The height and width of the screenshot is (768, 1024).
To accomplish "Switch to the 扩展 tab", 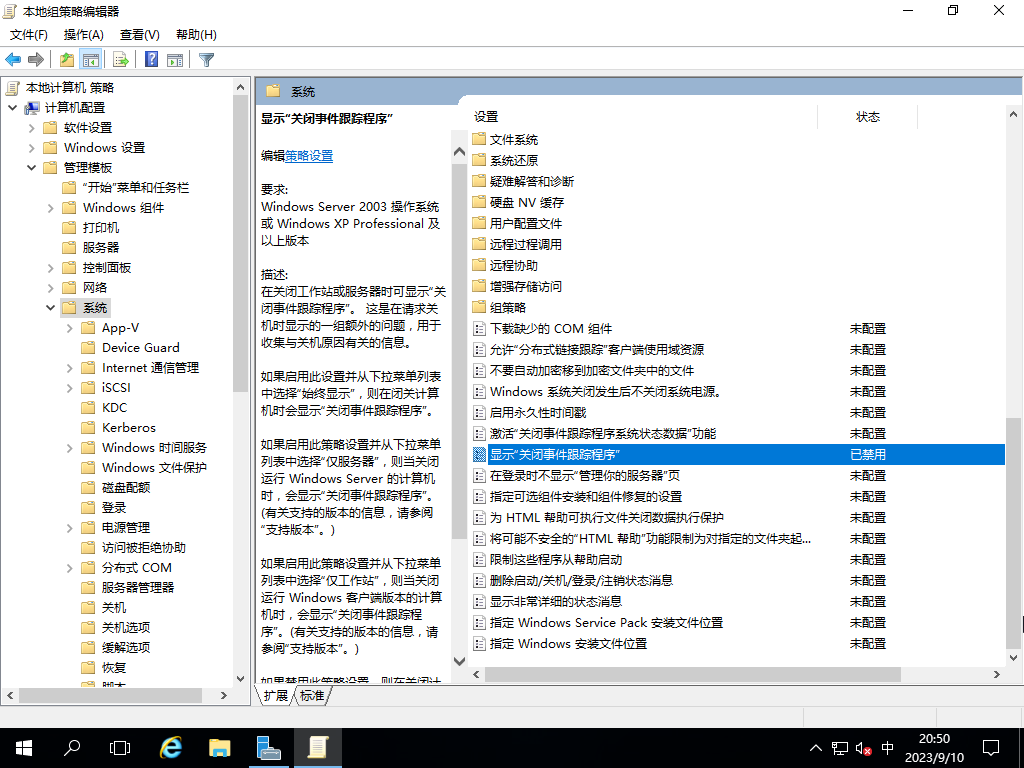I will (276, 696).
